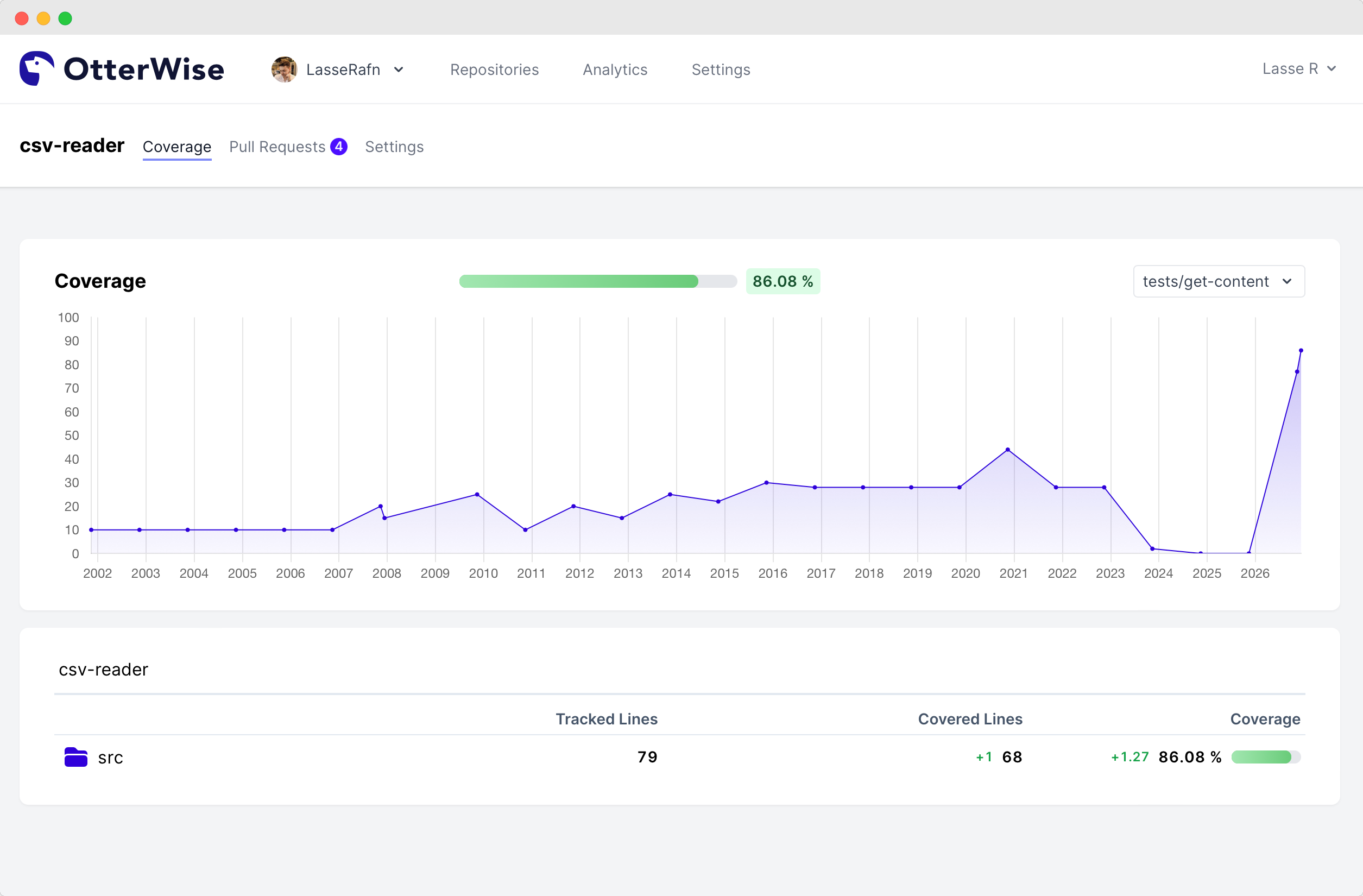The image size is (1363, 896).
Task: Go to the Repositories menu item
Action: click(x=494, y=70)
